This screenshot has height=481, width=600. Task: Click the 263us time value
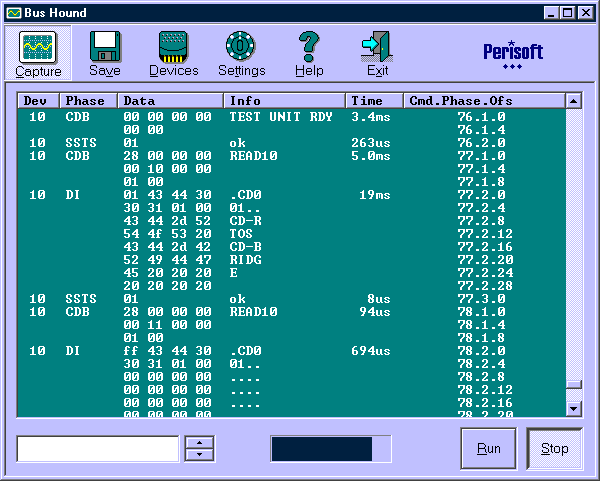tap(371, 143)
